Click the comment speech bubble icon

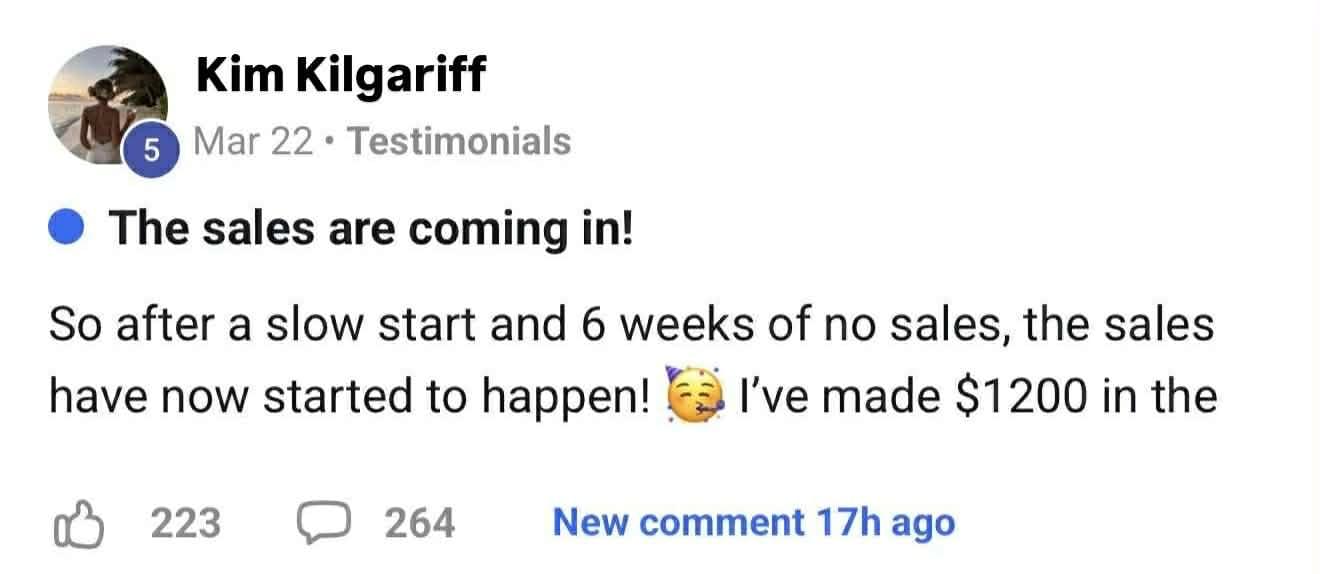(x=323, y=523)
